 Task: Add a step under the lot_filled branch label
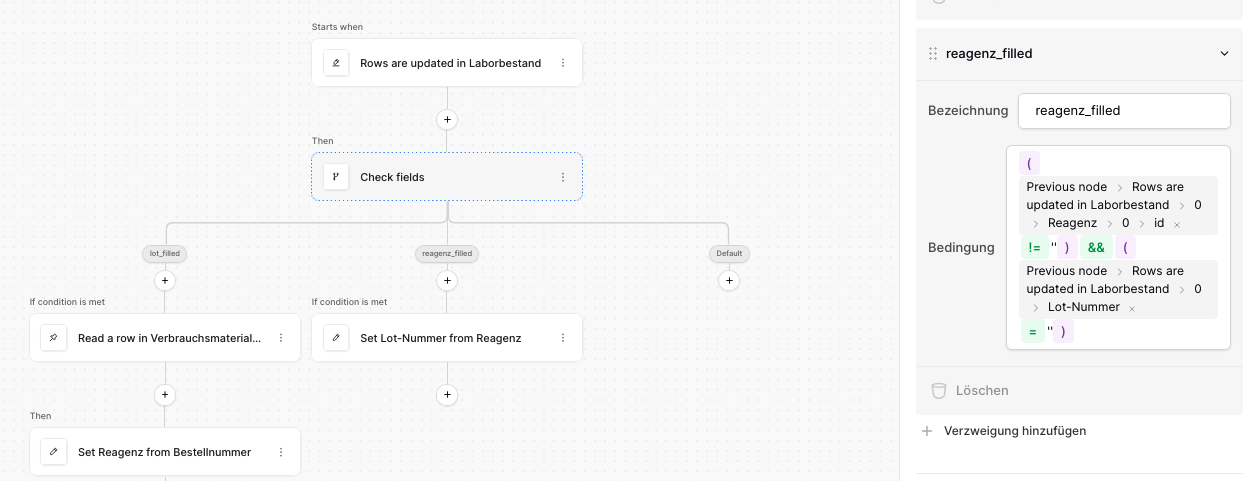click(x=165, y=281)
